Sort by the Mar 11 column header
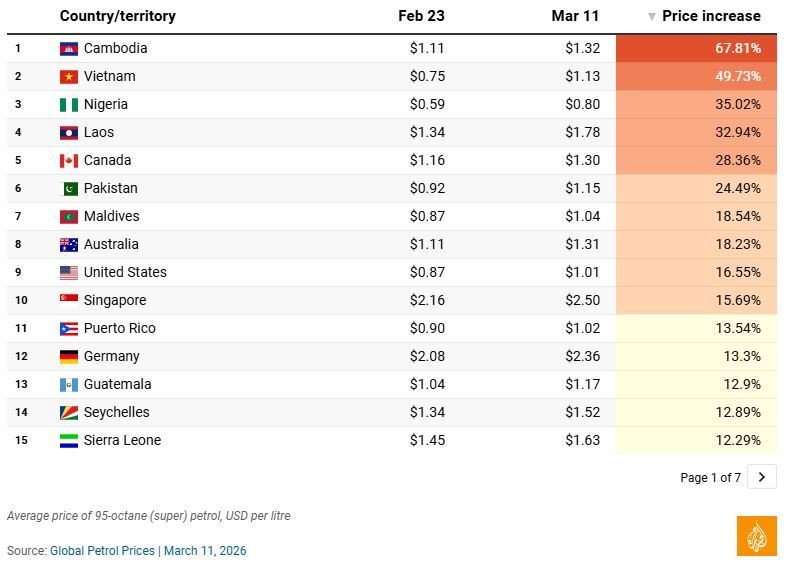 tap(575, 16)
